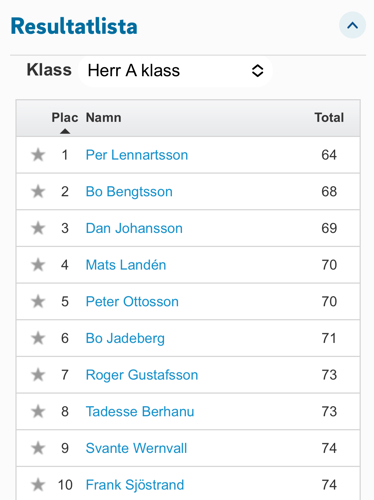Image resolution: width=374 pixels, height=500 pixels.
Task: Open Tadesse Berhanu's result details
Action: tap(140, 412)
